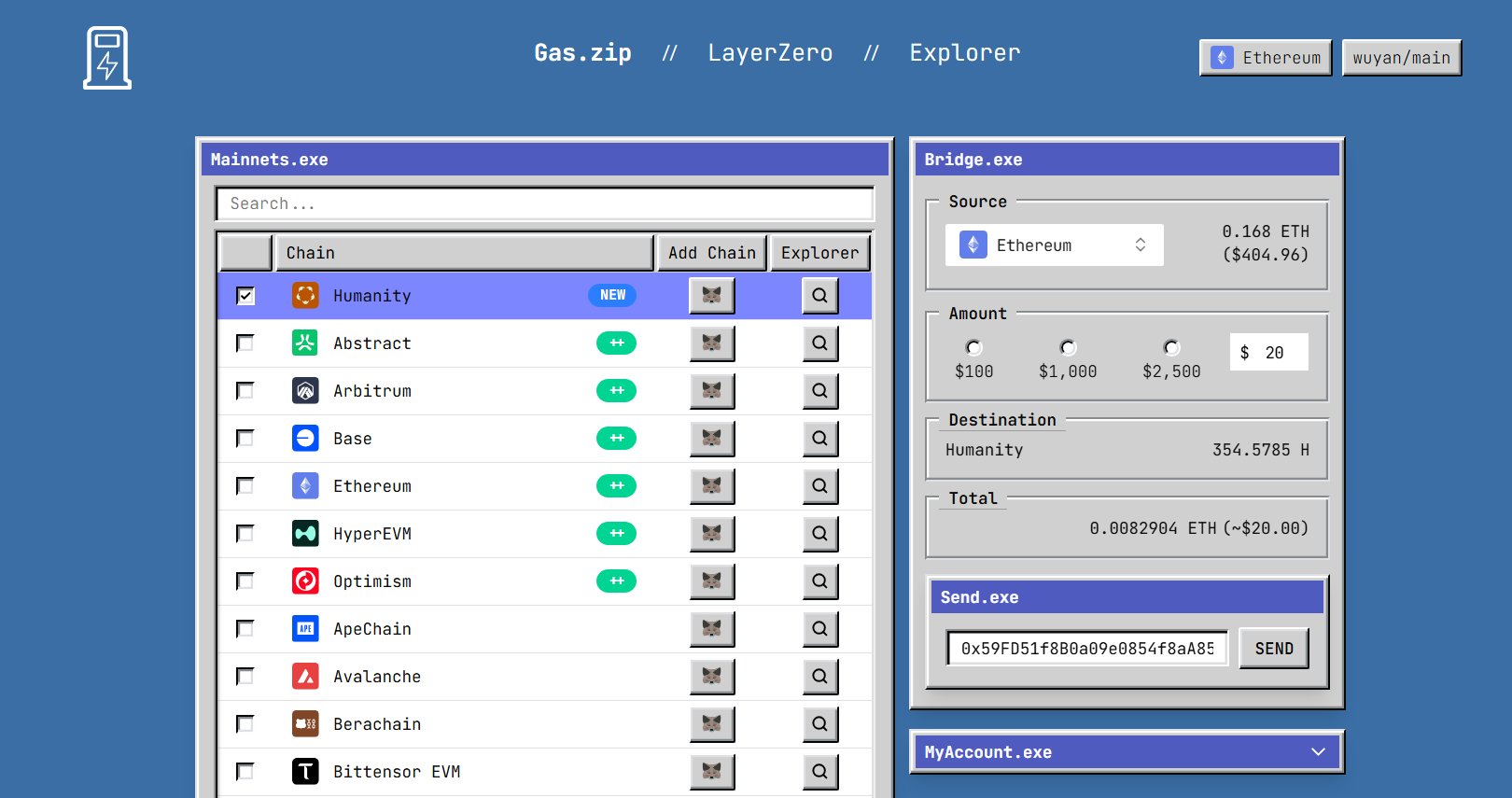Select the $2,500 amount radio button
Viewport: 1512px width, 798px height.
click(1171, 347)
